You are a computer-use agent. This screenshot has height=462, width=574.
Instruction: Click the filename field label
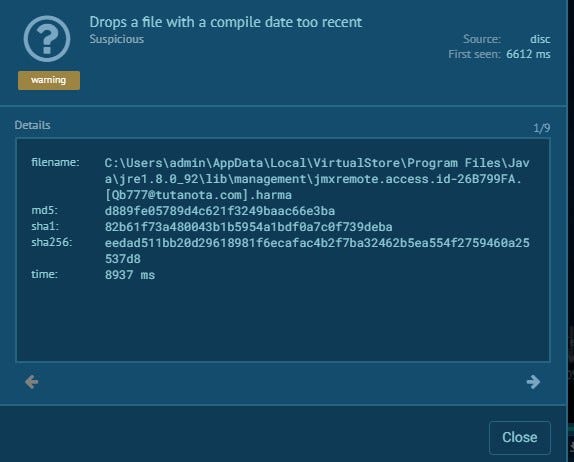coord(55,162)
